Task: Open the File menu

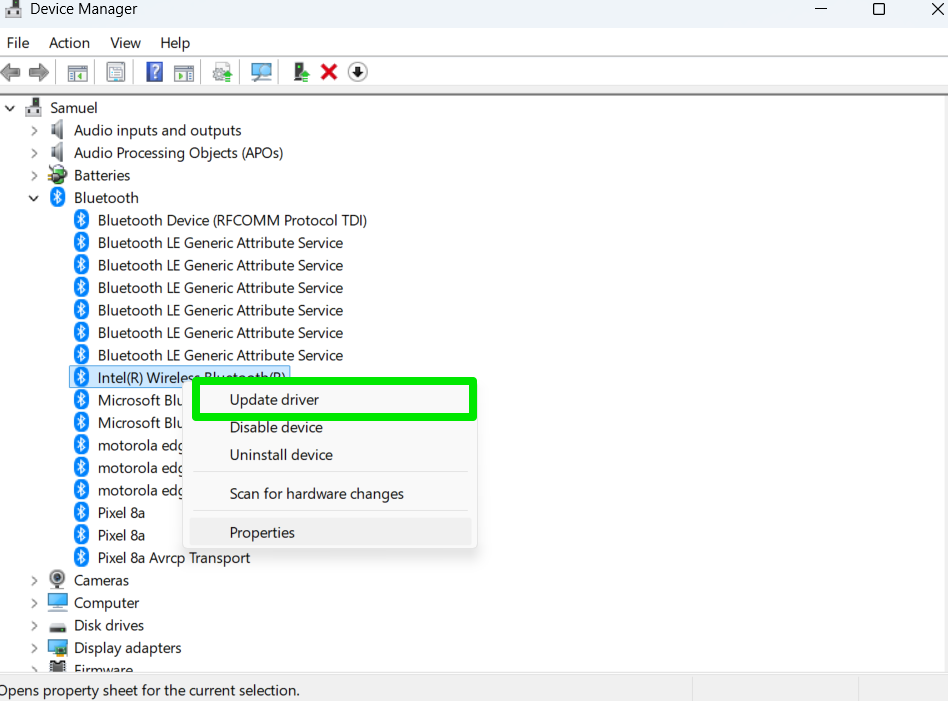Action: (18, 43)
